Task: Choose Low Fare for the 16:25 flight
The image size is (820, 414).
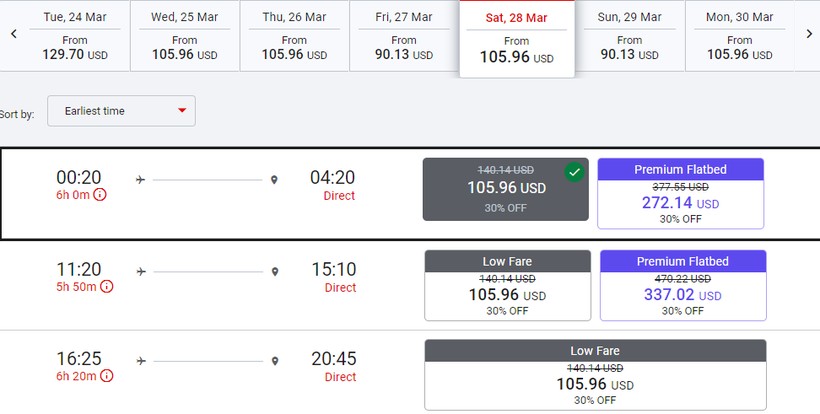Action: click(x=595, y=375)
